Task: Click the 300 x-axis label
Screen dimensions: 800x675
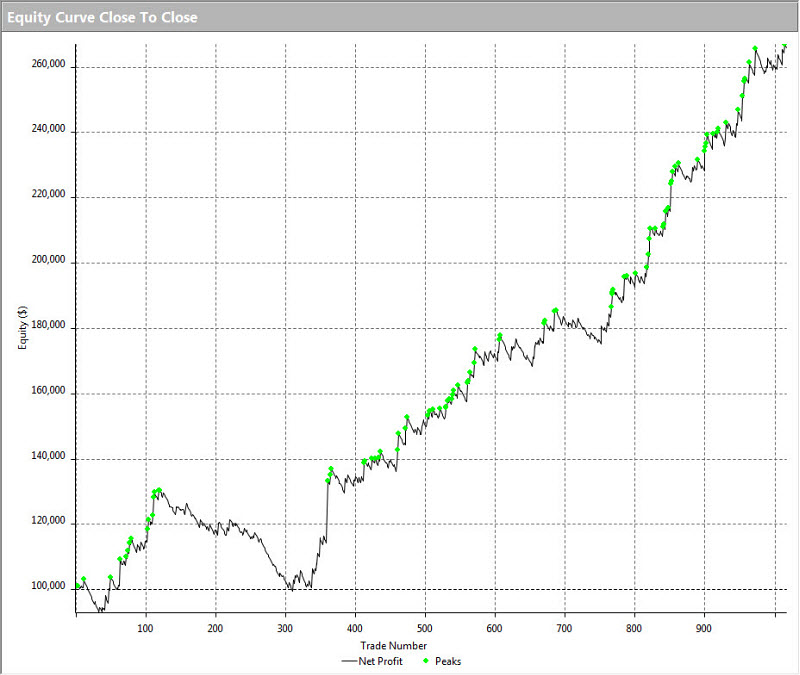Action: [x=285, y=629]
